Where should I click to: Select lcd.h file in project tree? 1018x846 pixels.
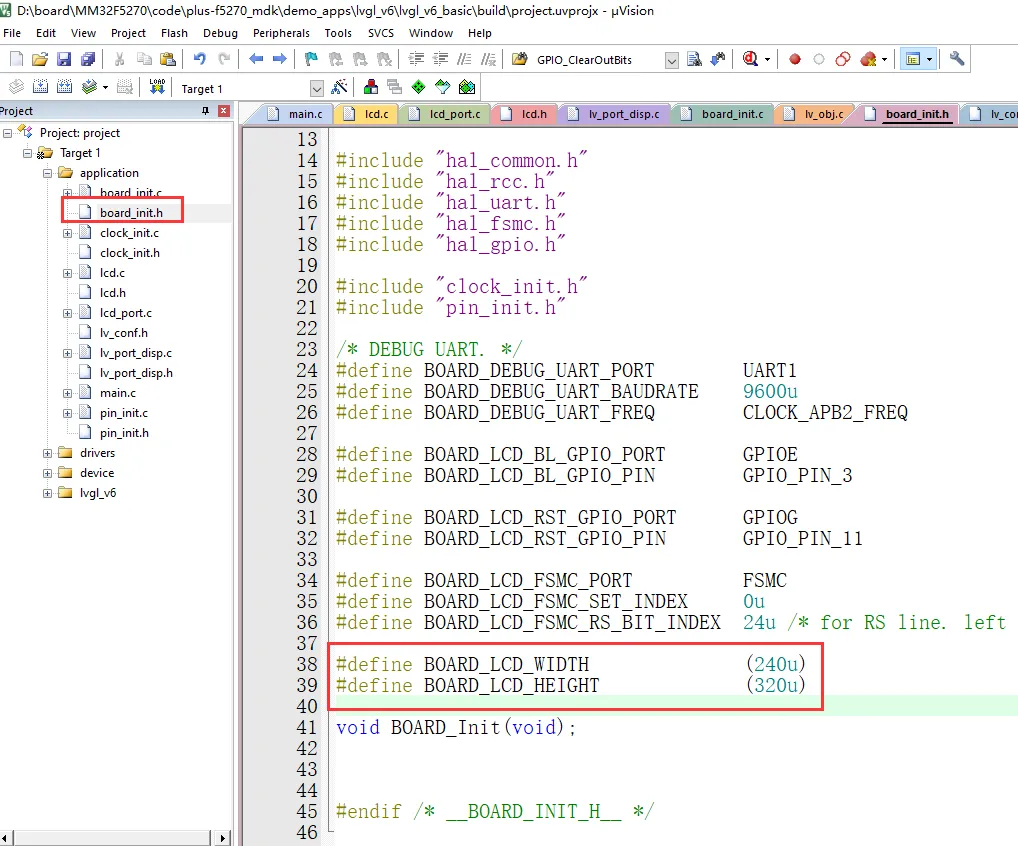tap(113, 293)
